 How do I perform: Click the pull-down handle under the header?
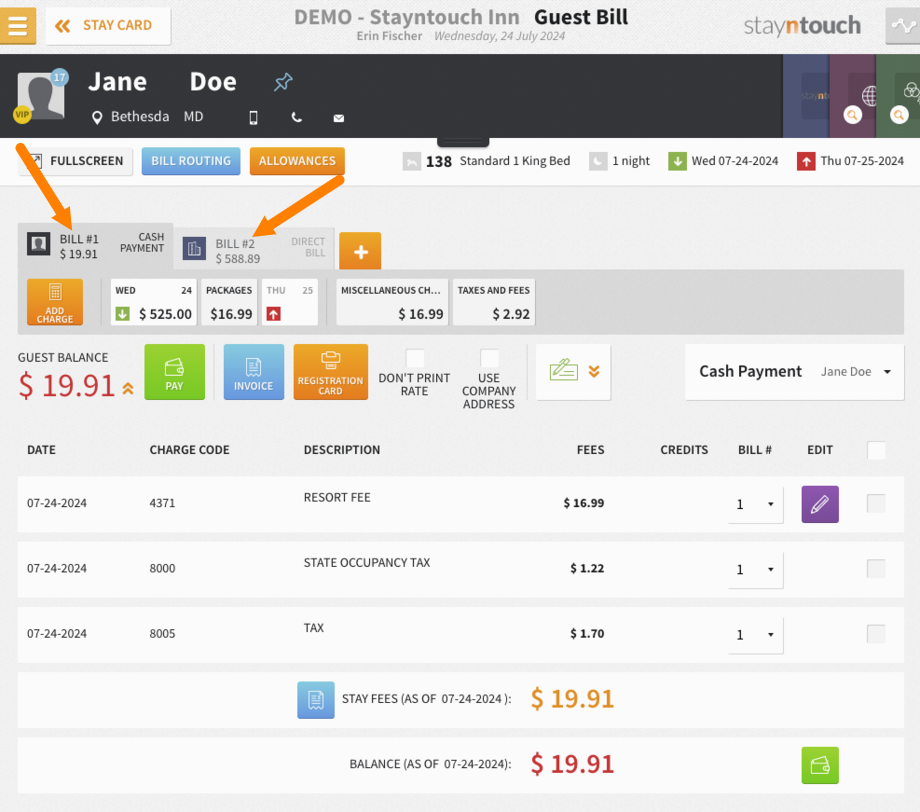click(x=464, y=142)
